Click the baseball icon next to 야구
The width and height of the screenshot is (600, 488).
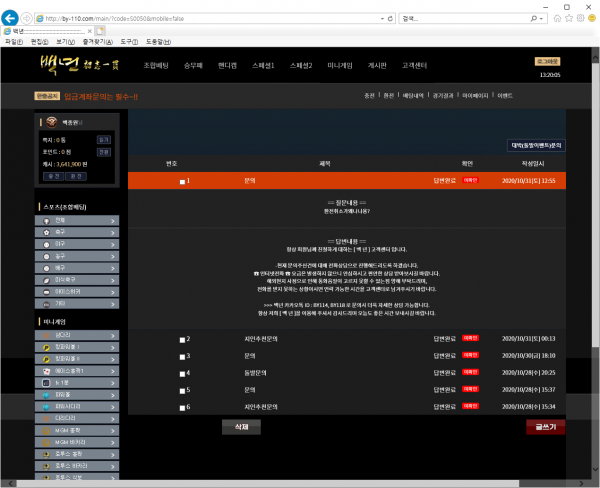[x=46, y=244]
